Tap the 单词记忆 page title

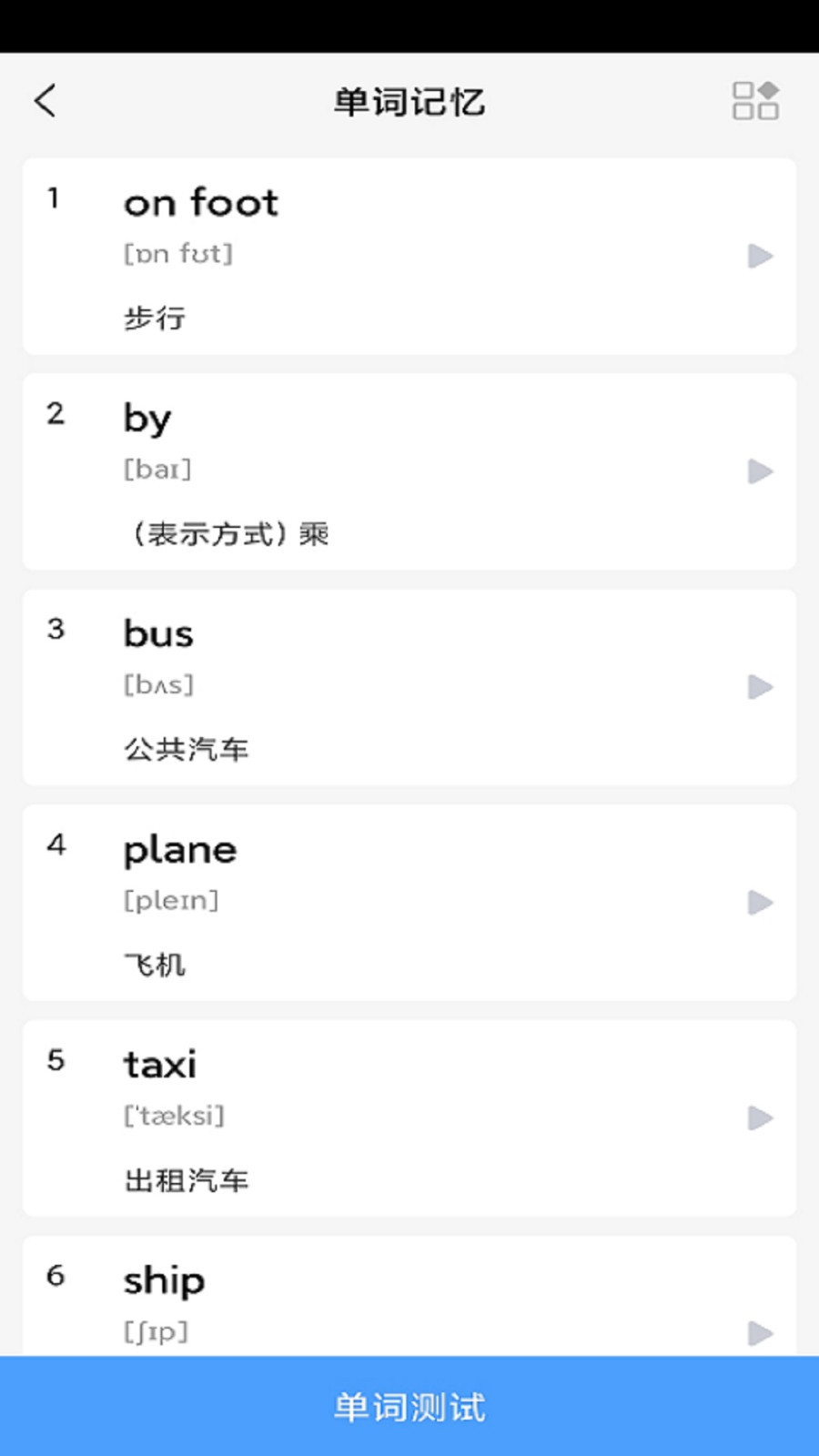409,102
